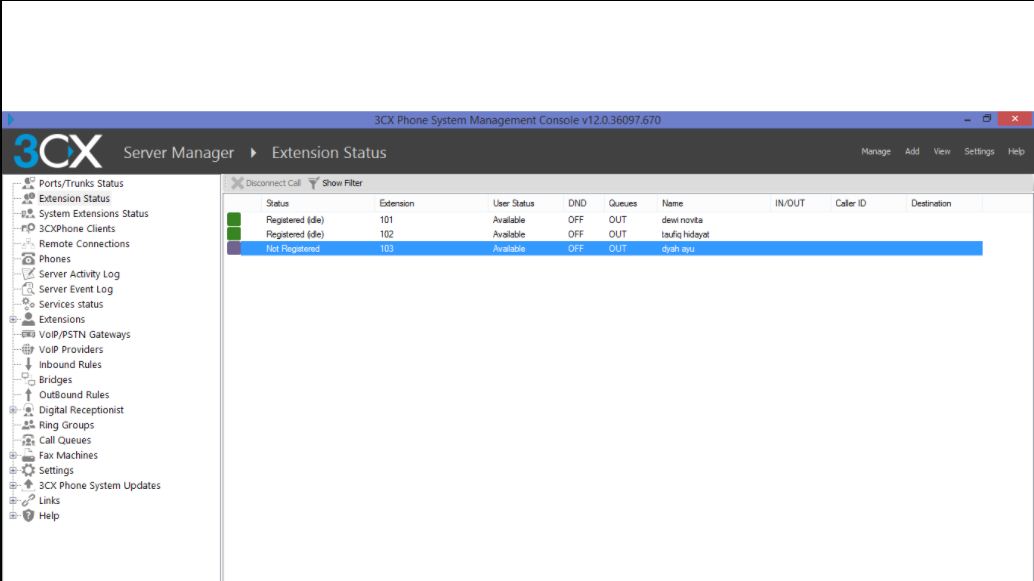Expand the Extensions tree node
Viewport: 1034px width, 581px height.
pyautogui.click(x=13, y=319)
